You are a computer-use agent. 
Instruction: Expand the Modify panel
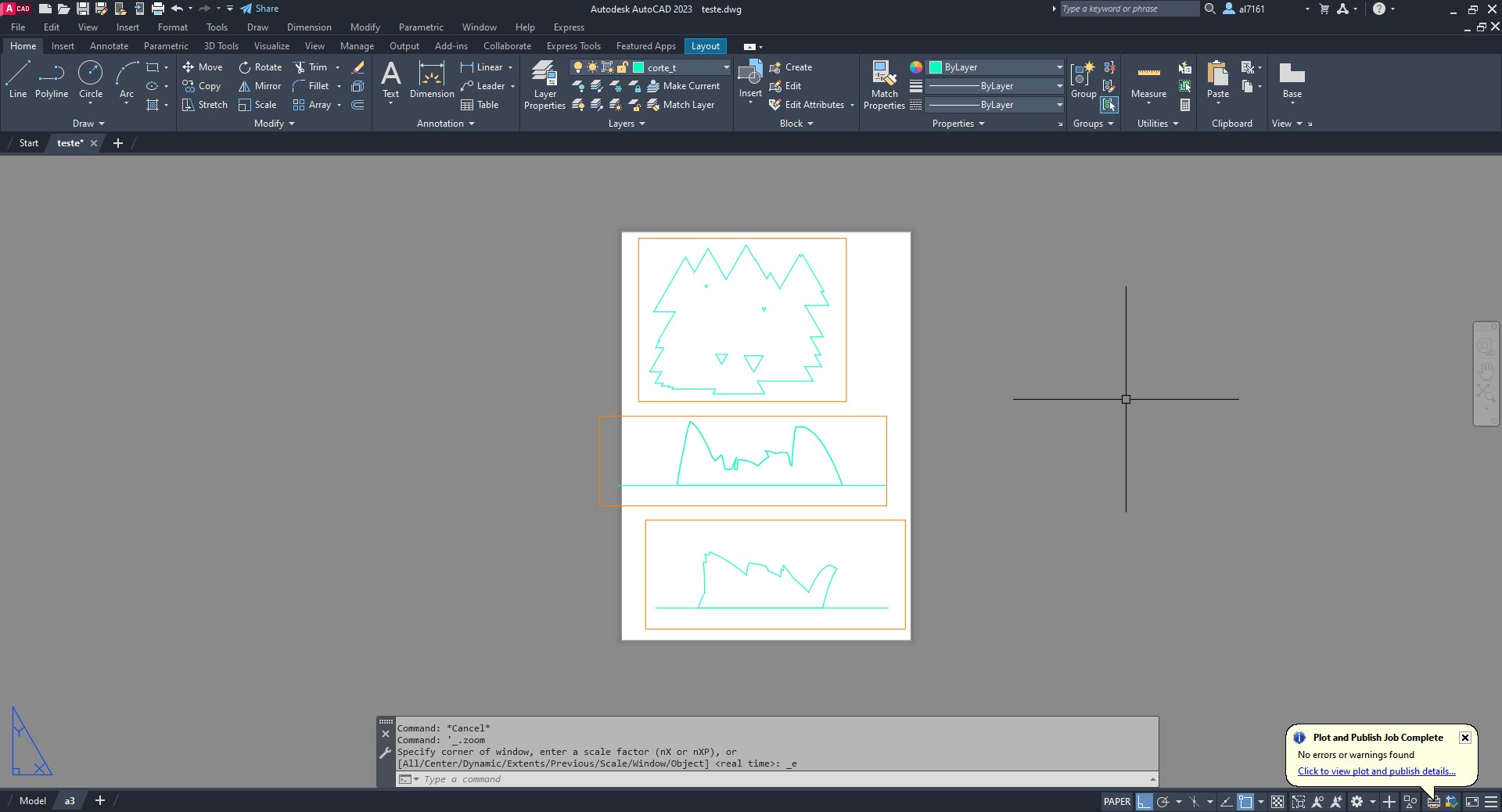tap(275, 124)
